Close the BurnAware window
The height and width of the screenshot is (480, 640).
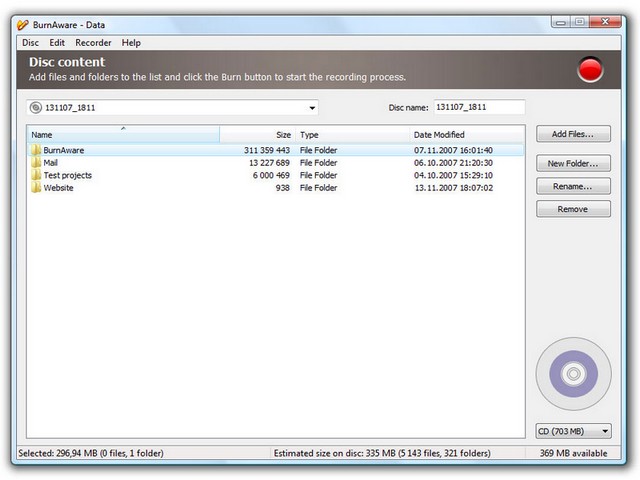pos(606,22)
